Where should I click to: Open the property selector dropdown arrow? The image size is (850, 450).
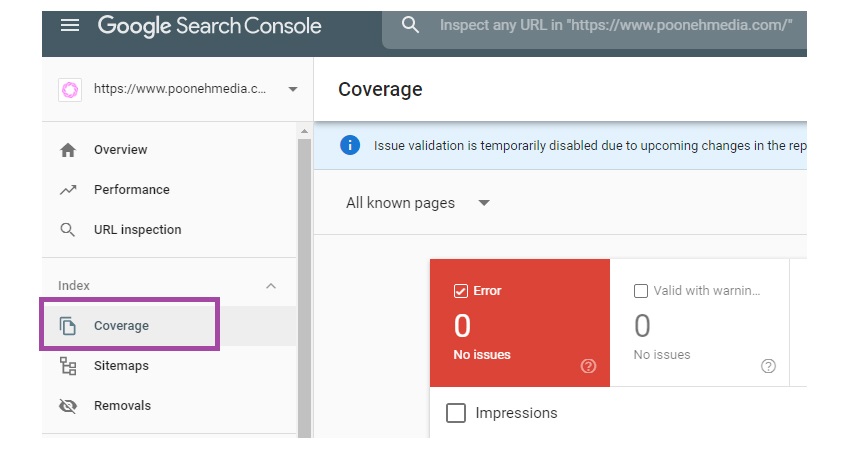coord(293,89)
